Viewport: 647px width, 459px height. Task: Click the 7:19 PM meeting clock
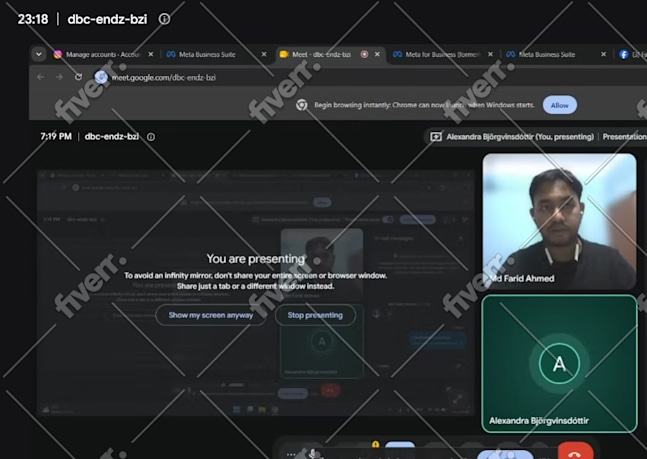(x=56, y=137)
